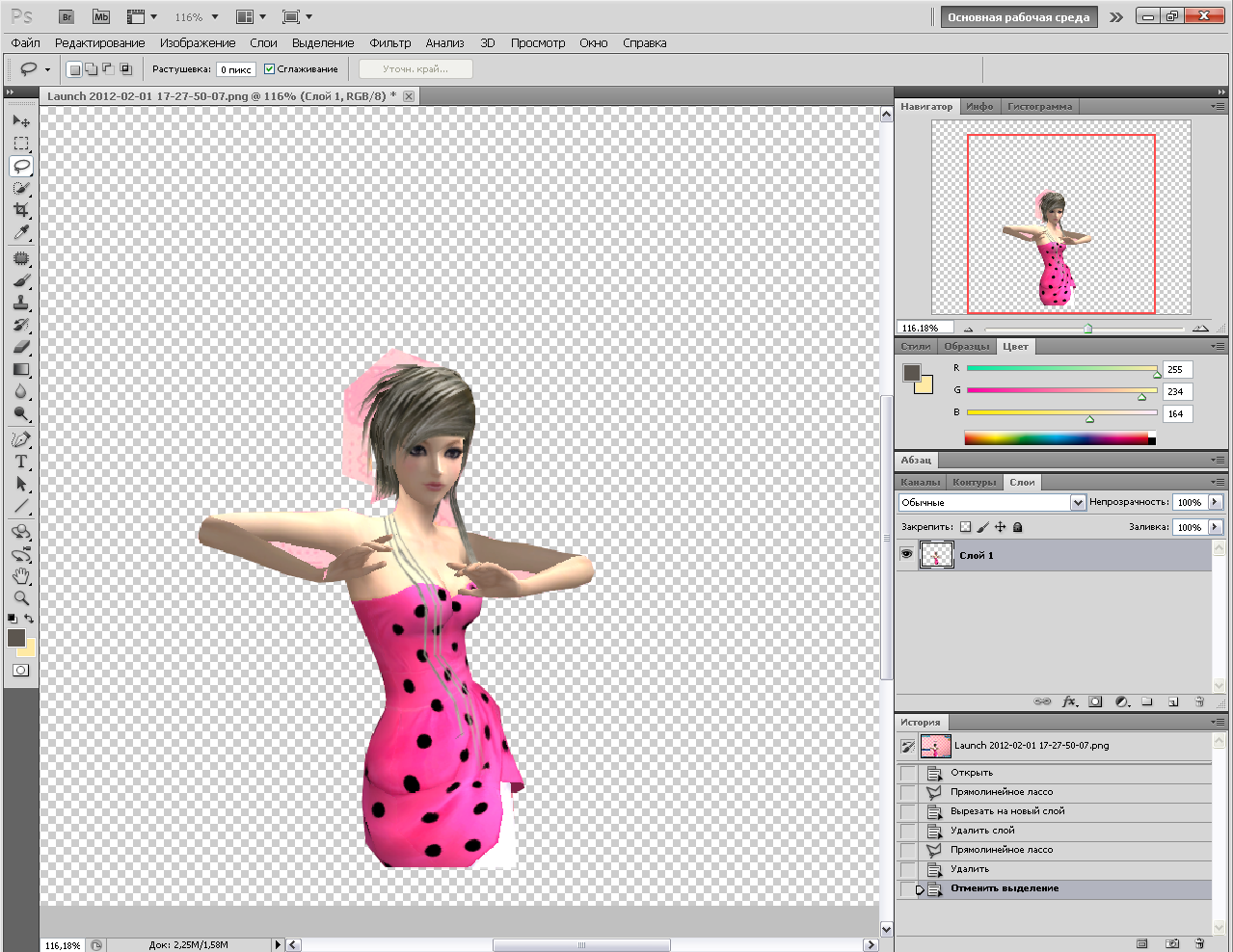Hide layer Слой 1 with eye icon

click(x=906, y=555)
